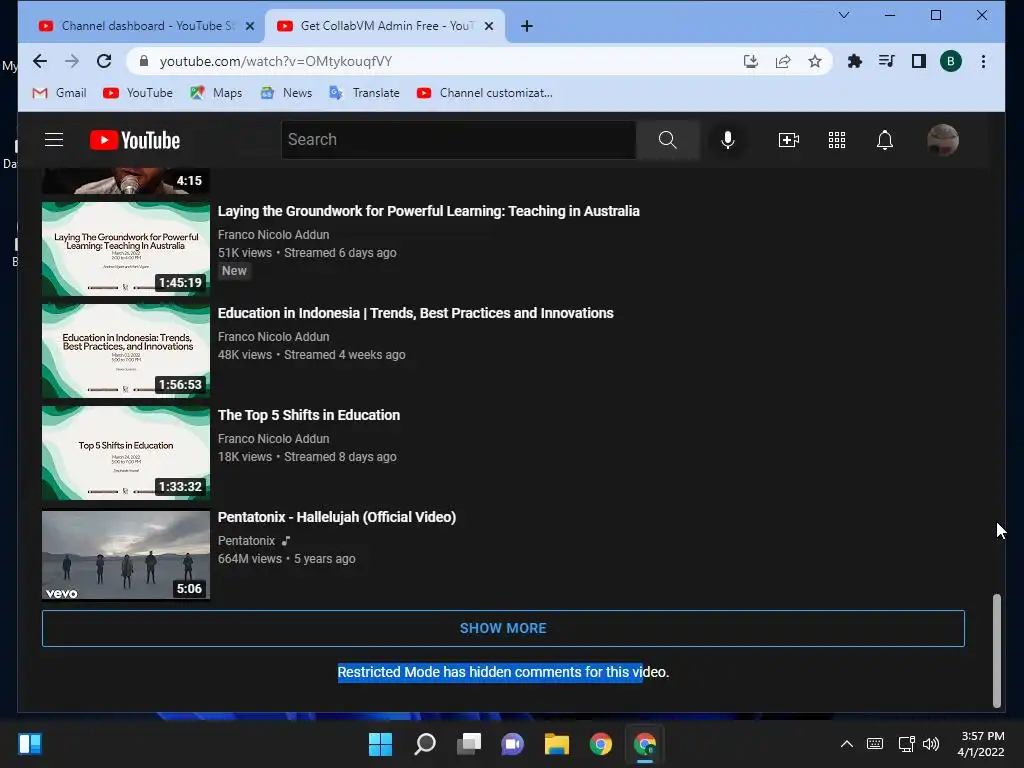Open the Channel customization bookmark
Image resolution: width=1024 pixels, height=768 pixels.
(x=485, y=93)
